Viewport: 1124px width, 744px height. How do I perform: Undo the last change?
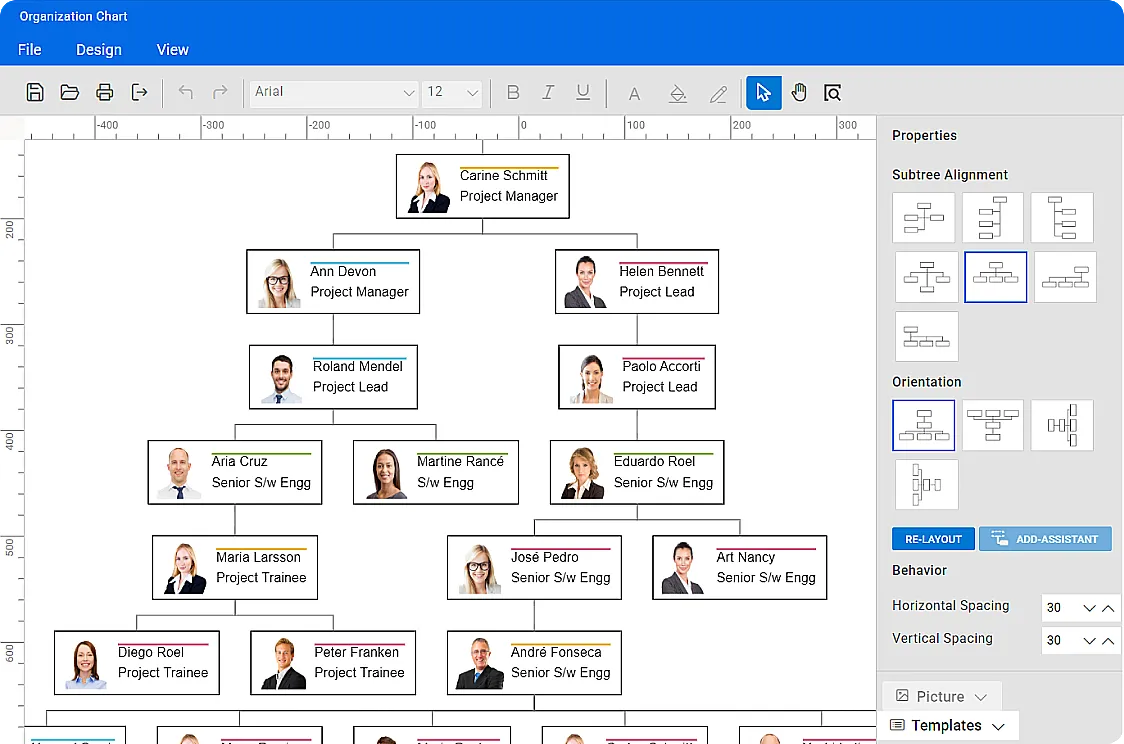pyautogui.click(x=185, y=92)
